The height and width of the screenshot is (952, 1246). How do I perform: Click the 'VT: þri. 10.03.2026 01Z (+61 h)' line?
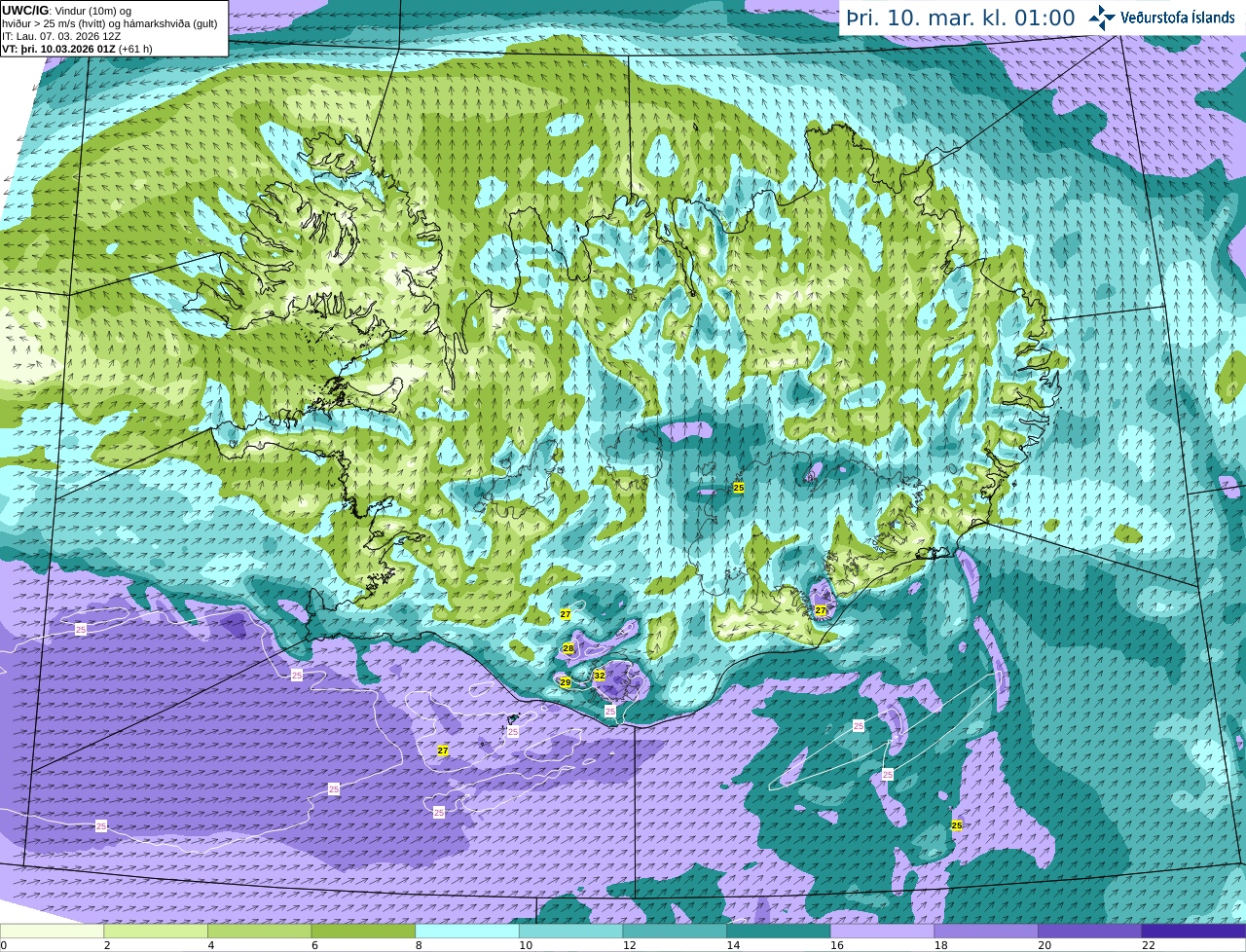[77, 49]
